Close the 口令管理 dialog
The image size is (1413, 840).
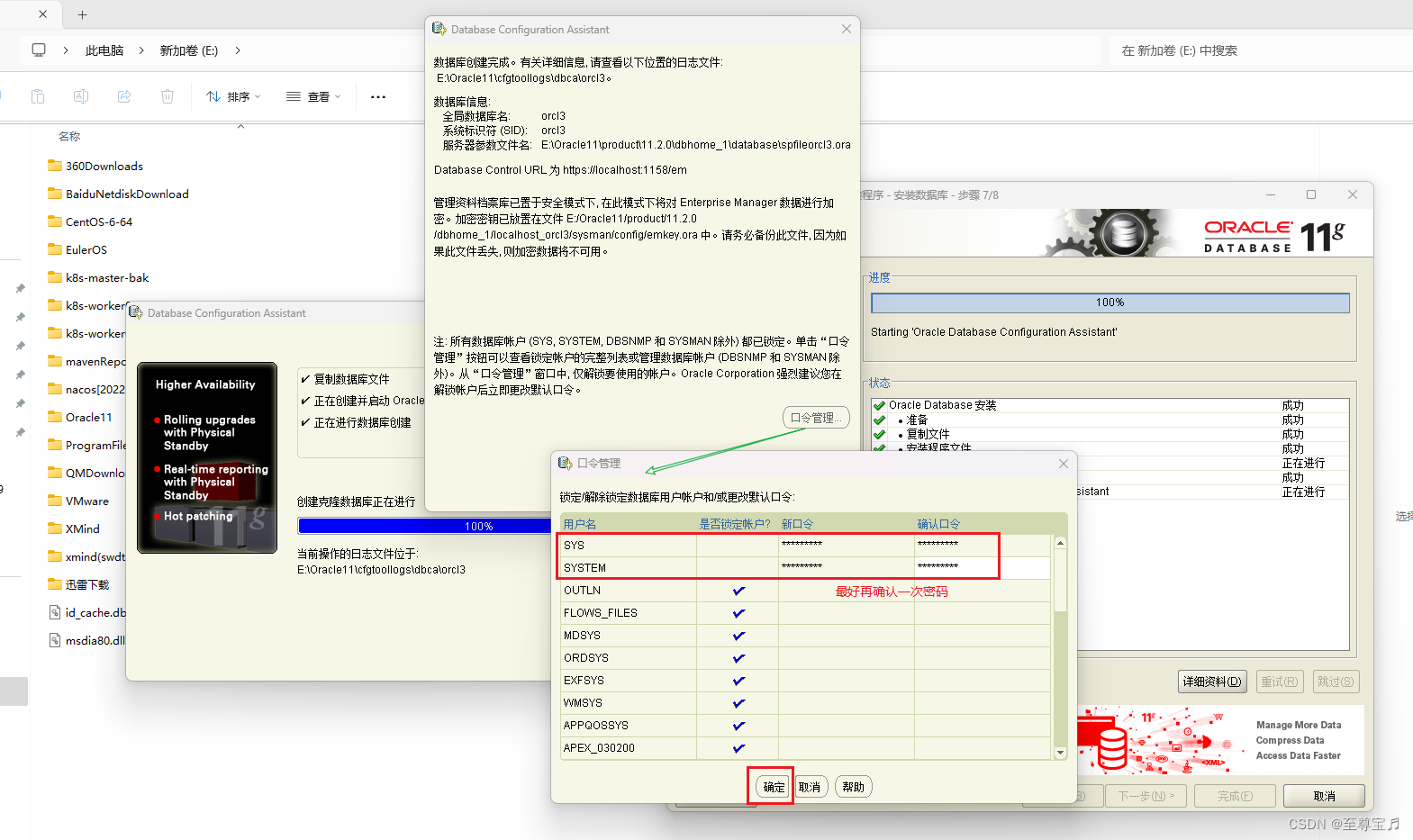point(1064,464)
